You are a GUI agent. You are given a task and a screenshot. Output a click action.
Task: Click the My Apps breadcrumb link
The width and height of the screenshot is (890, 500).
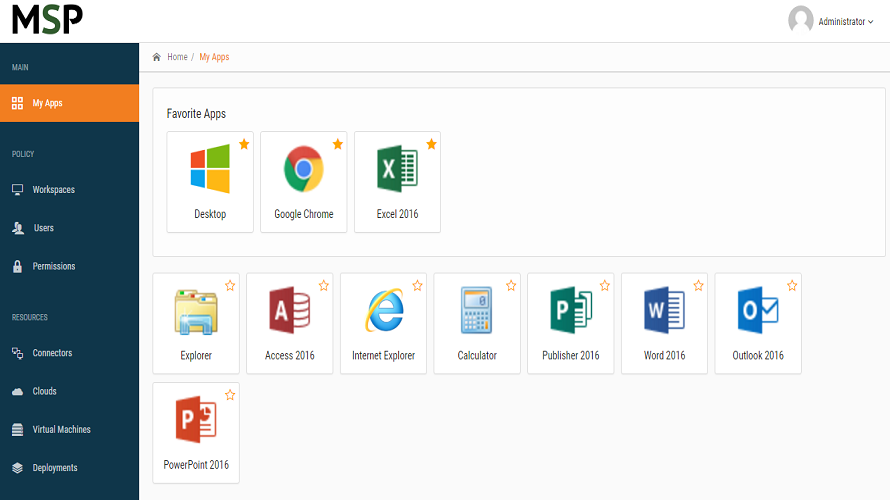click(214, 57)
